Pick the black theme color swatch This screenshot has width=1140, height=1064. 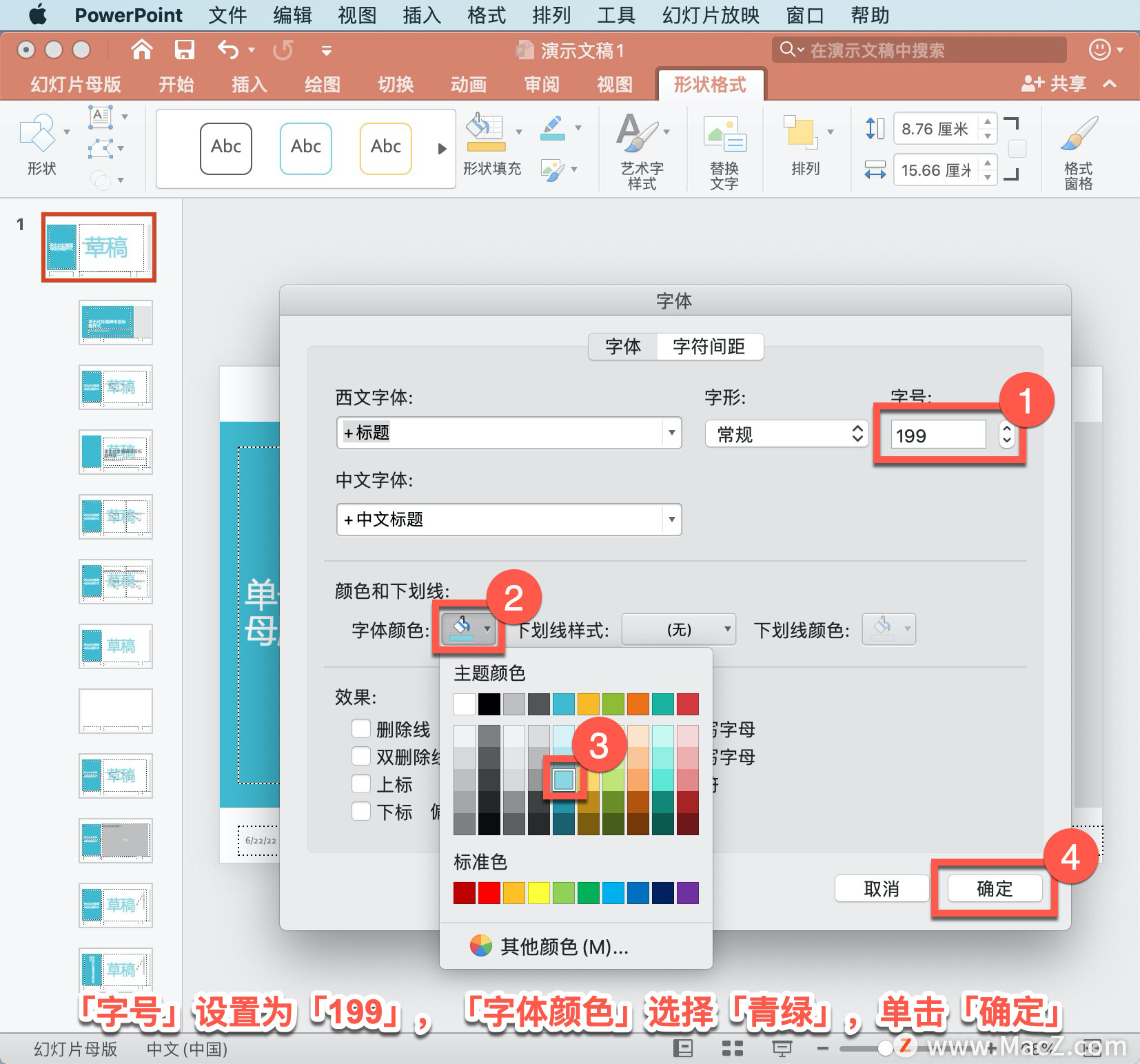tap(489, 704)
